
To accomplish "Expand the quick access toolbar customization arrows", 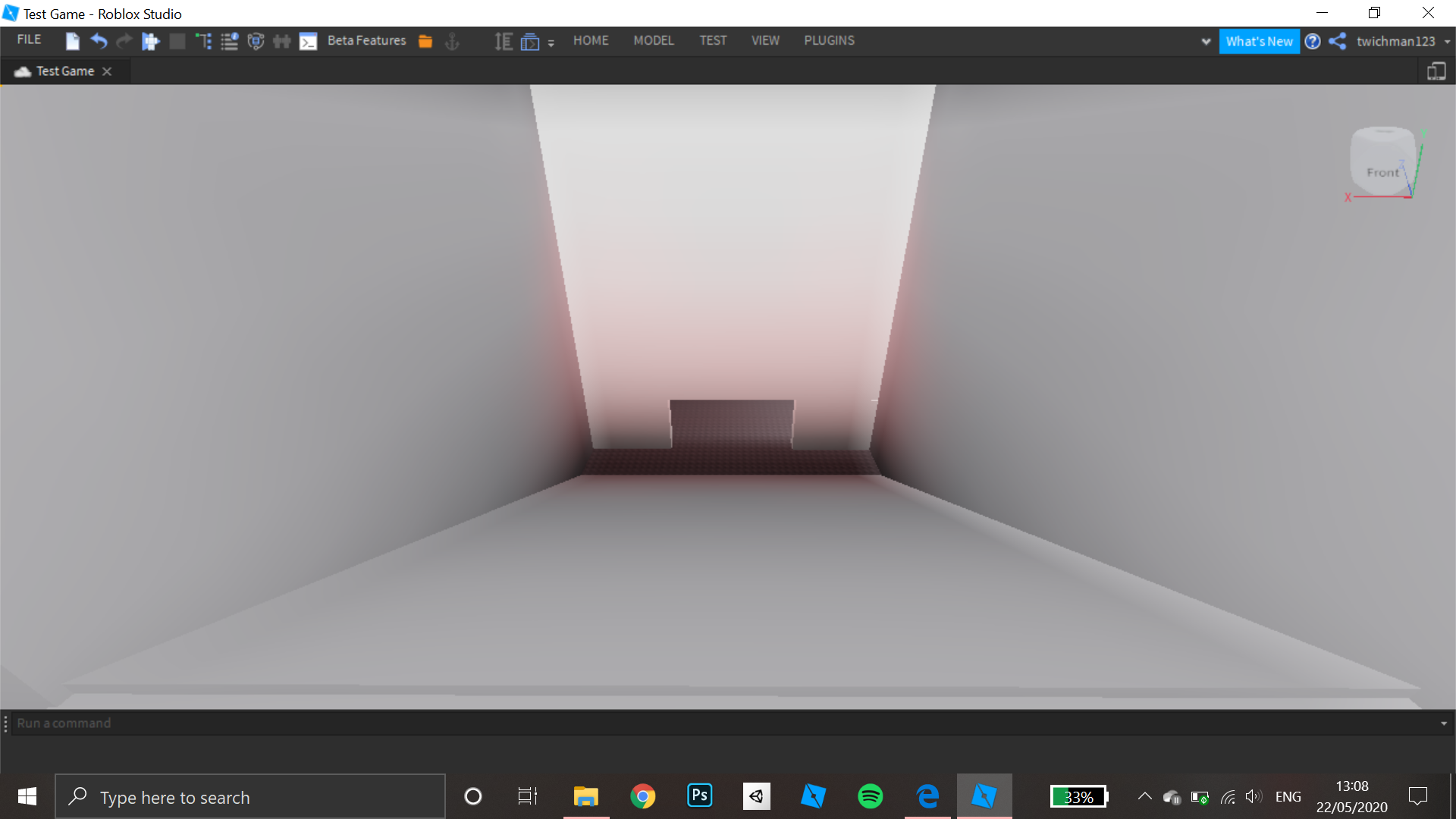I will 551,42.
